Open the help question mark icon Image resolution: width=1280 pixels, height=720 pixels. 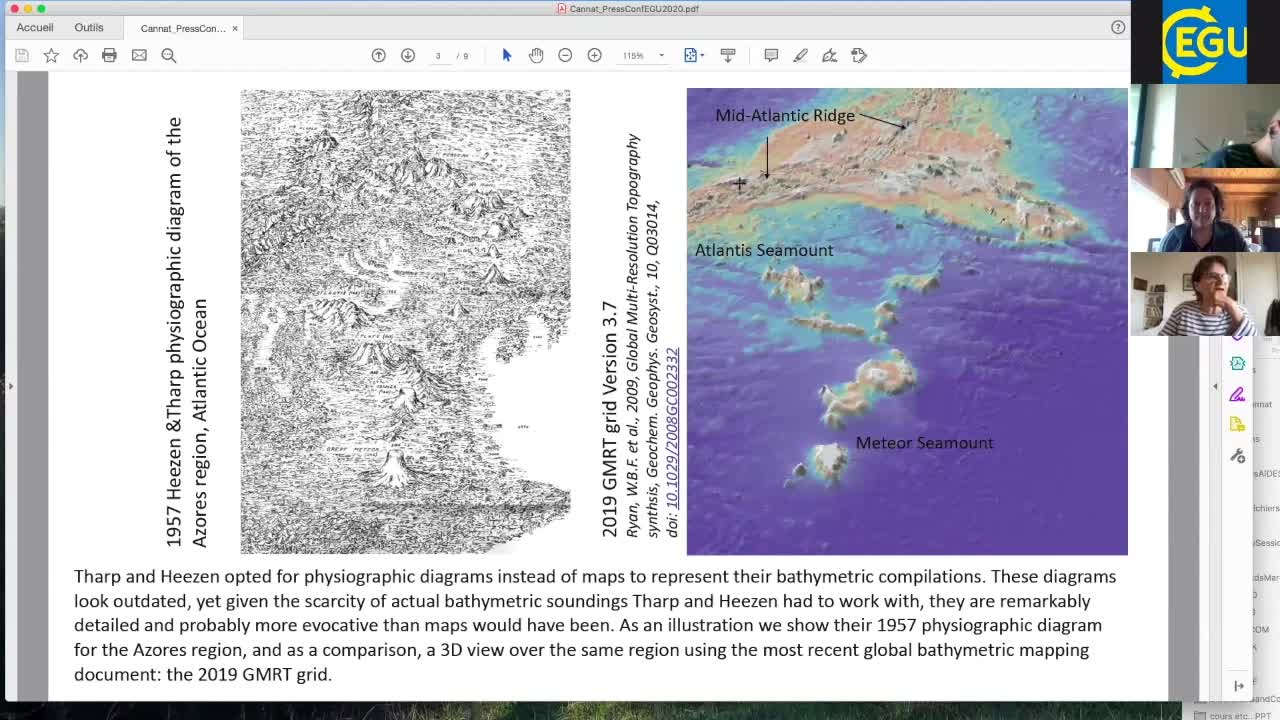click(1118, 27)
